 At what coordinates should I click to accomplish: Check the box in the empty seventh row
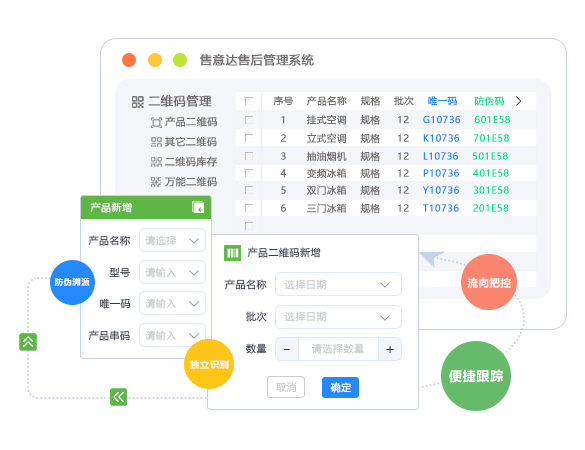click(249, 226)
